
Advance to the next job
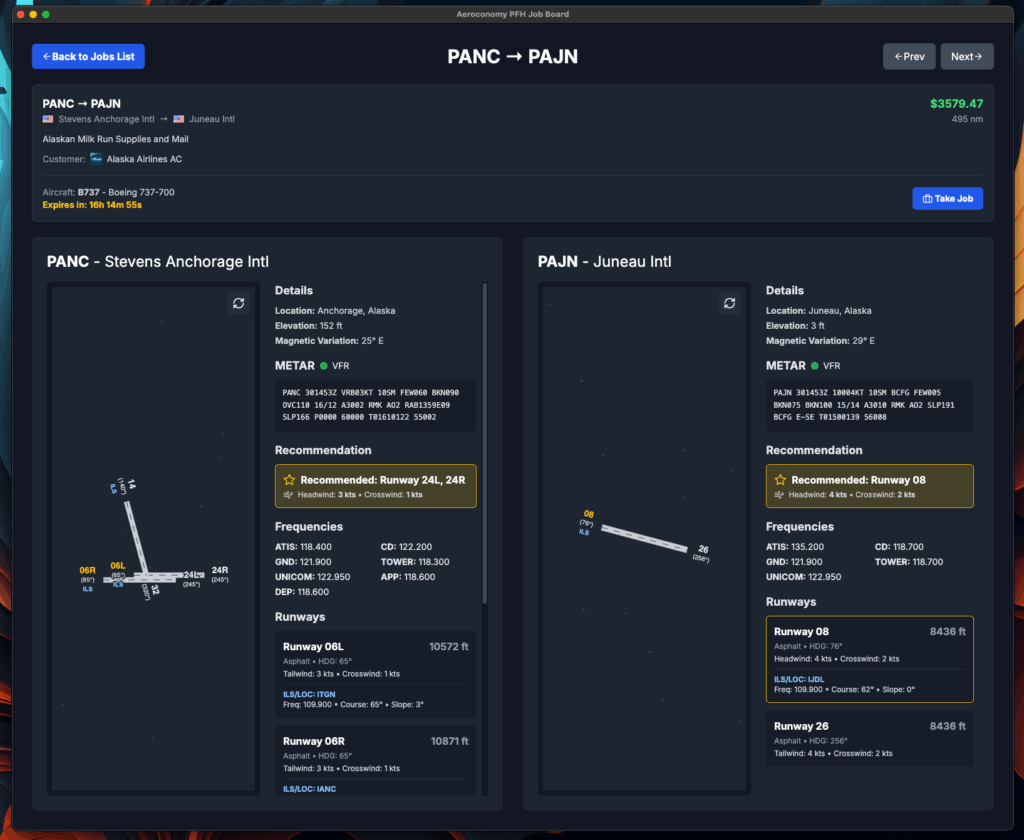pyautogui.click(x=967, y=56)
